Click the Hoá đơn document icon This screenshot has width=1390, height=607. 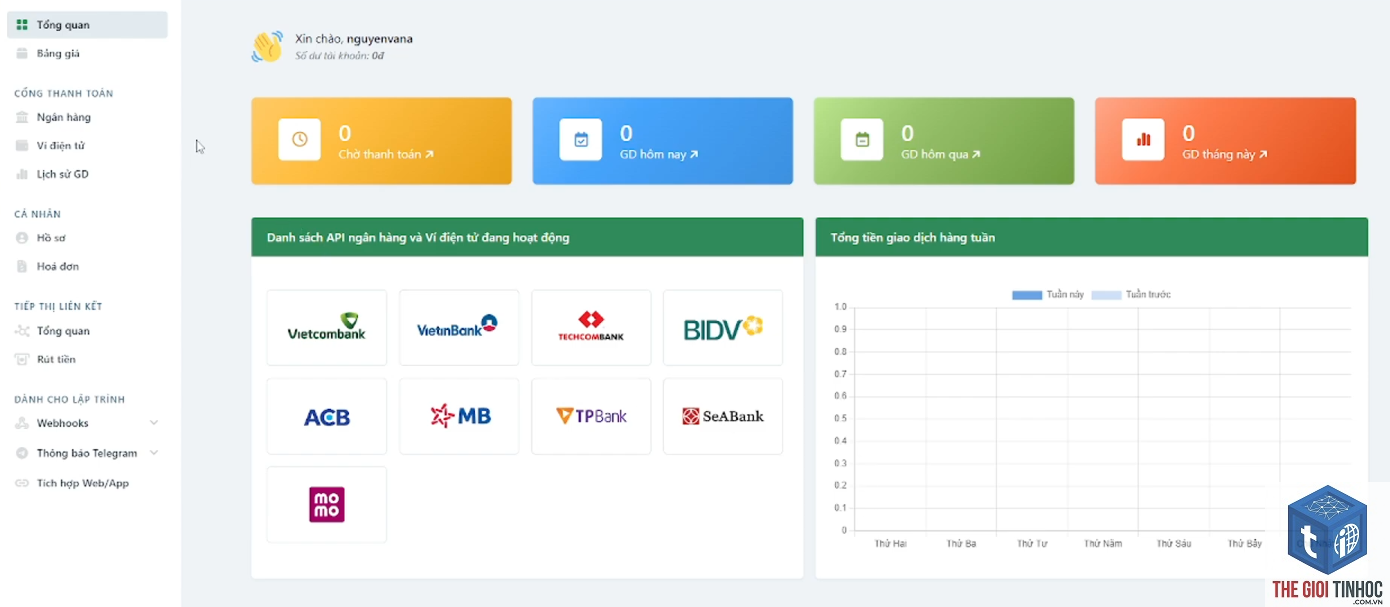(x=22, y=266)
